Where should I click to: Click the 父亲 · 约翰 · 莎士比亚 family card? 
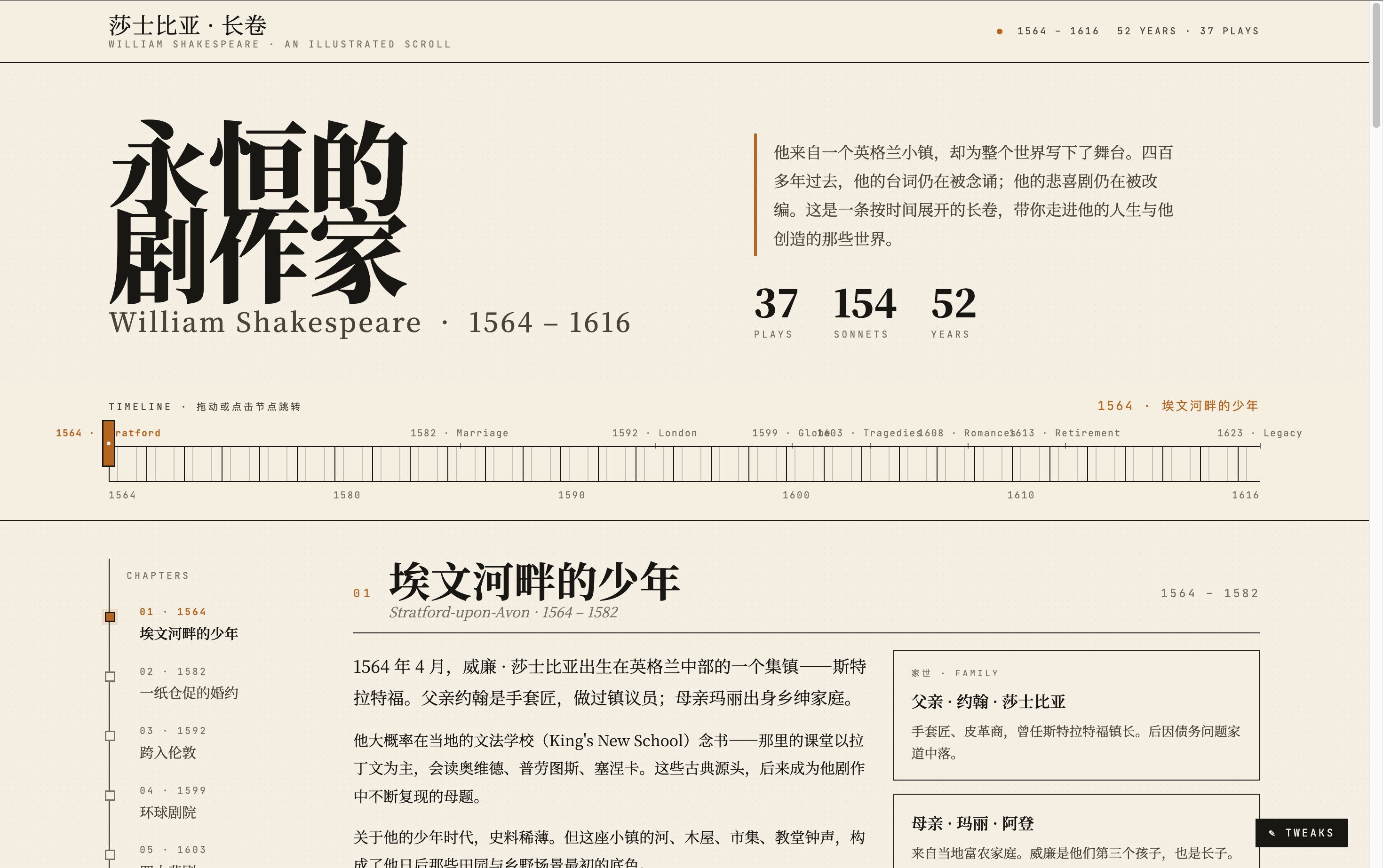click(1076, 715)
